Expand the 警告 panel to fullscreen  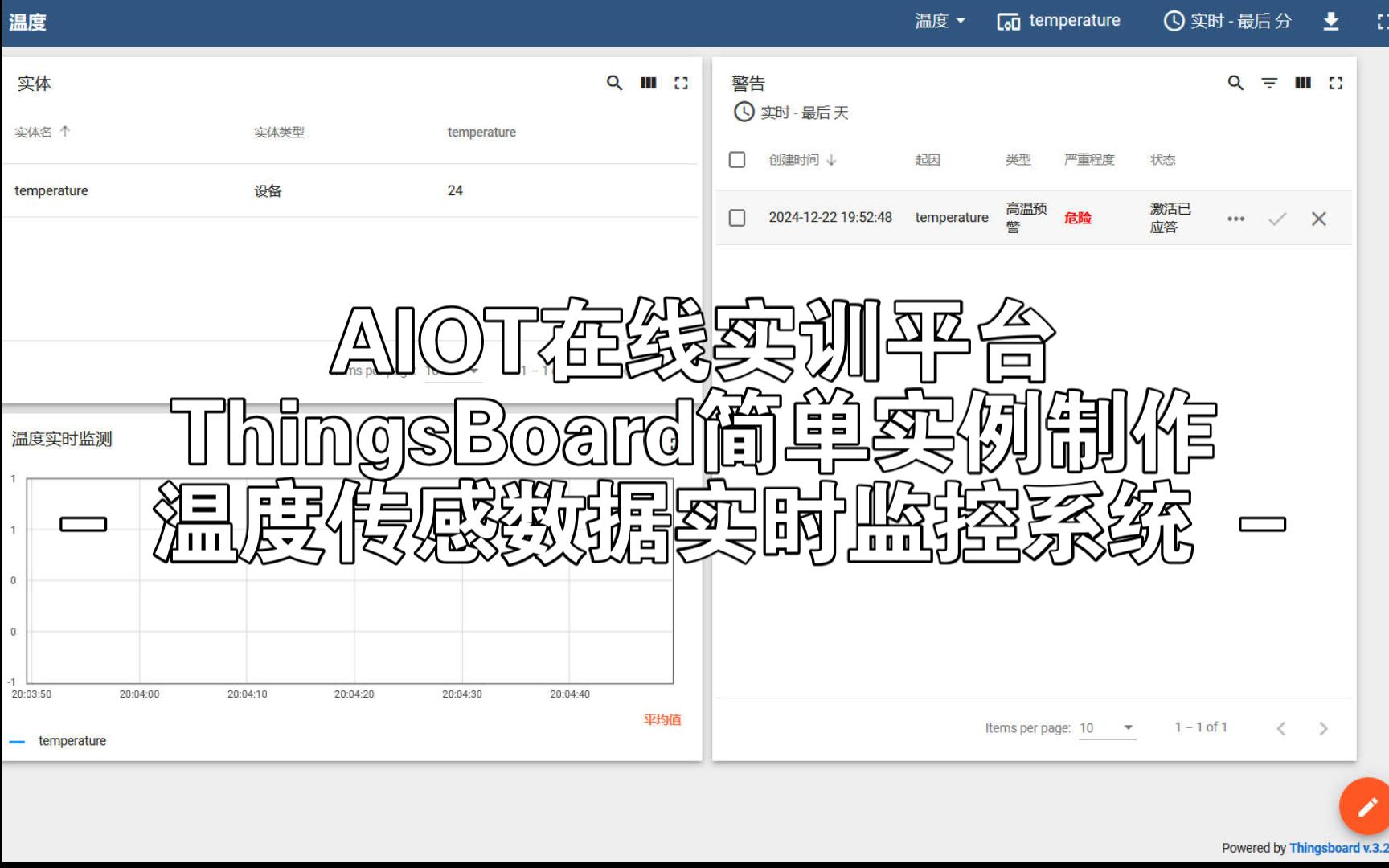tap(1336, 83)
